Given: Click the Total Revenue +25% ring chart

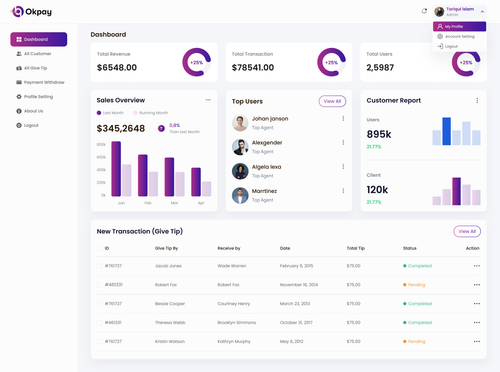Looking at the screenshot, I should click(x=197, y=62).
